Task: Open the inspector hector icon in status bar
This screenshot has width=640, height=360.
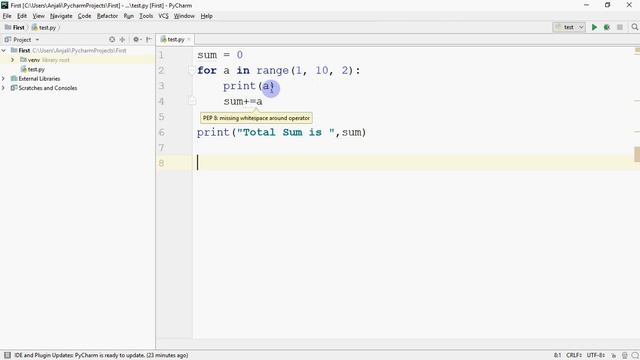Action: 624,356
